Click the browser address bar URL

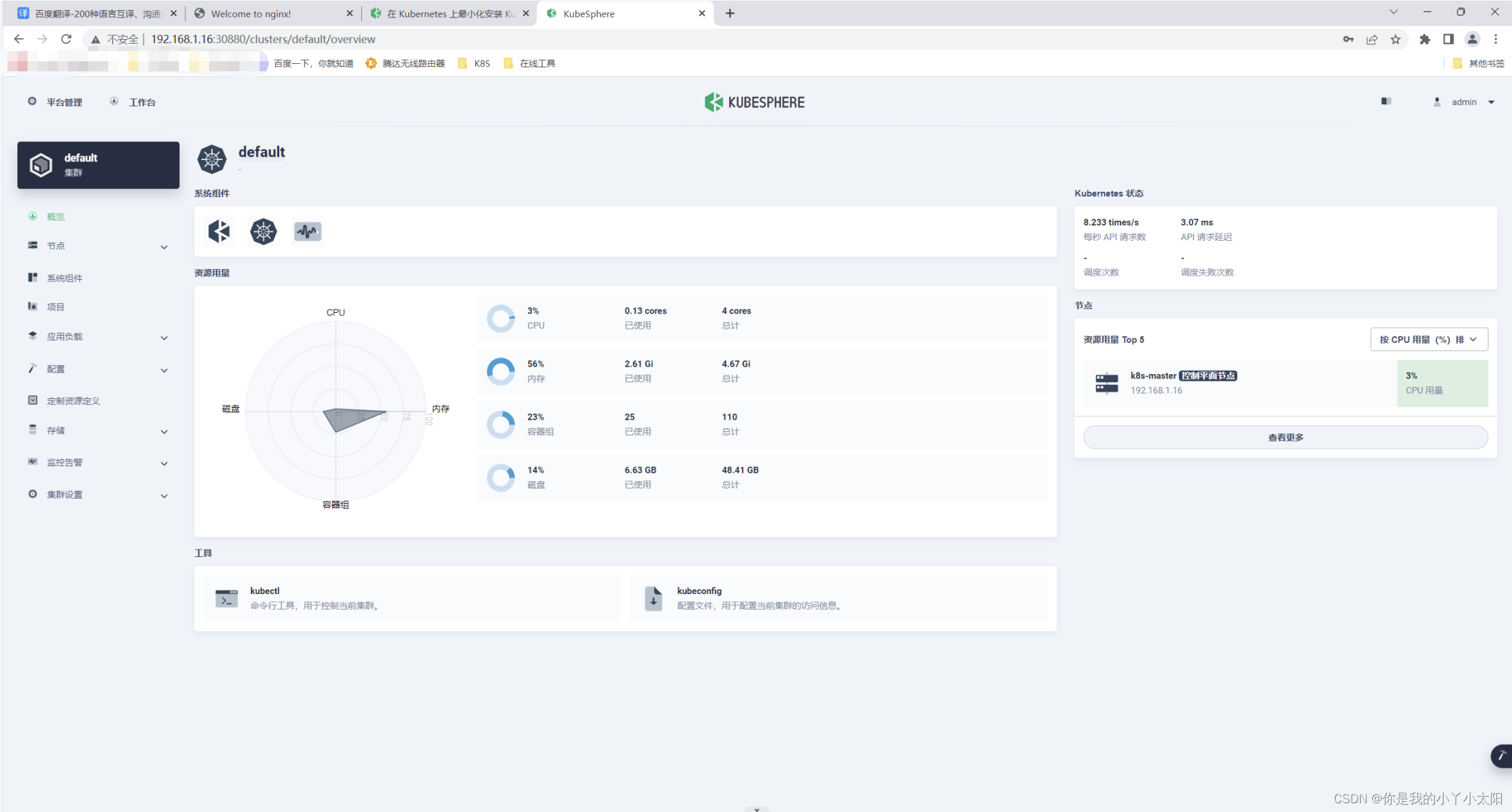point(263,39)
